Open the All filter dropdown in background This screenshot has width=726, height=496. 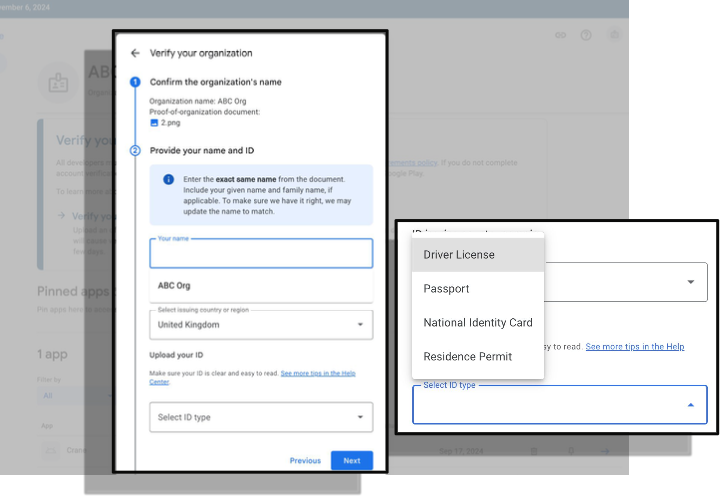pyautogui.click(x=75, y=396)
